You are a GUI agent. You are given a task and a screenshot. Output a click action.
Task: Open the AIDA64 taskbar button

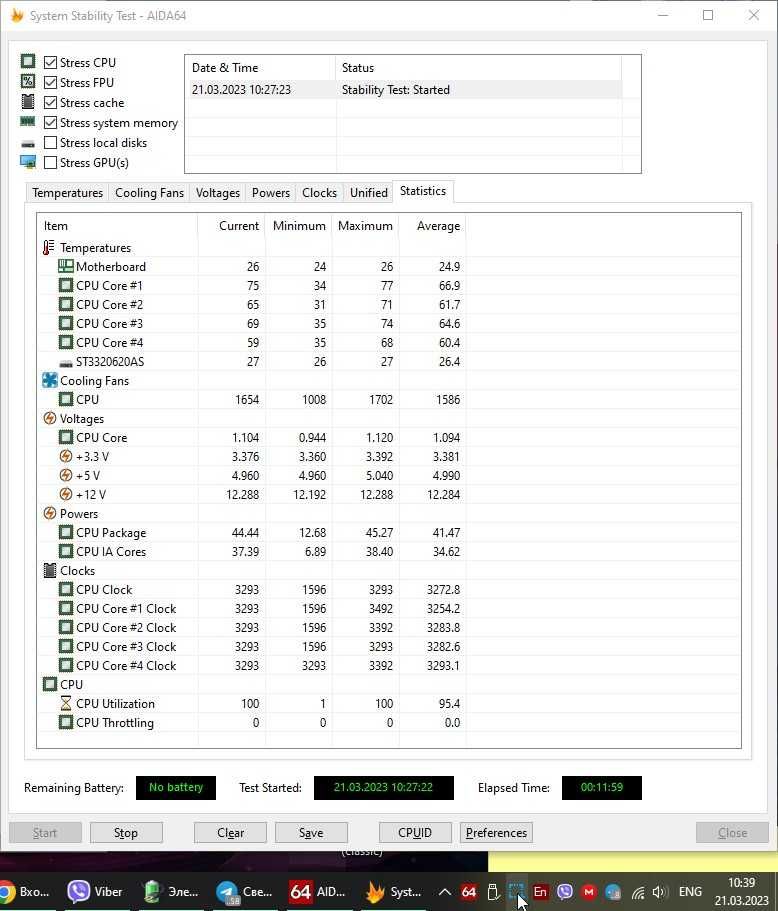point(317,891)
